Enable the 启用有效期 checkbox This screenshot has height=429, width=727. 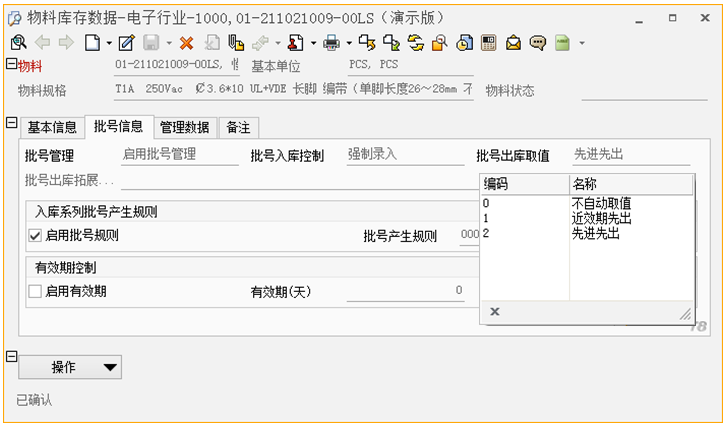coord(35,291)
